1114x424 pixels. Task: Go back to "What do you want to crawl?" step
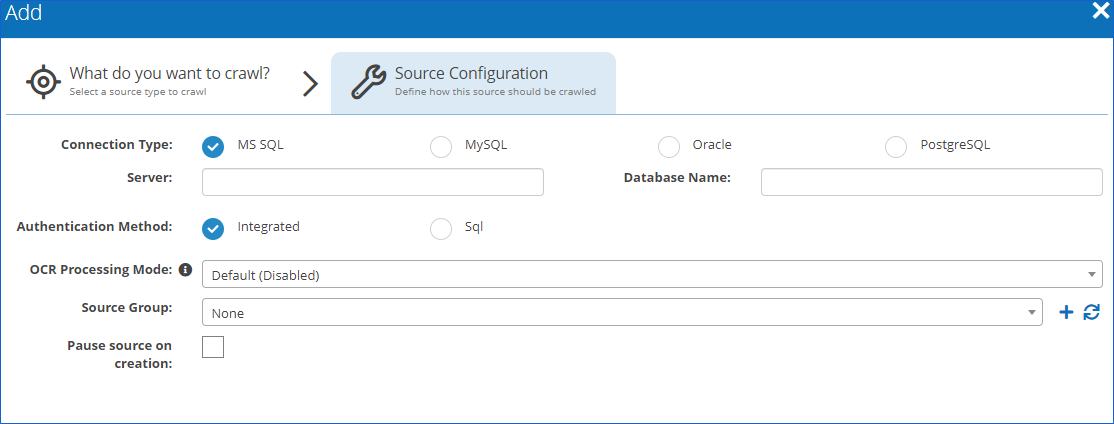pos(168,74)
